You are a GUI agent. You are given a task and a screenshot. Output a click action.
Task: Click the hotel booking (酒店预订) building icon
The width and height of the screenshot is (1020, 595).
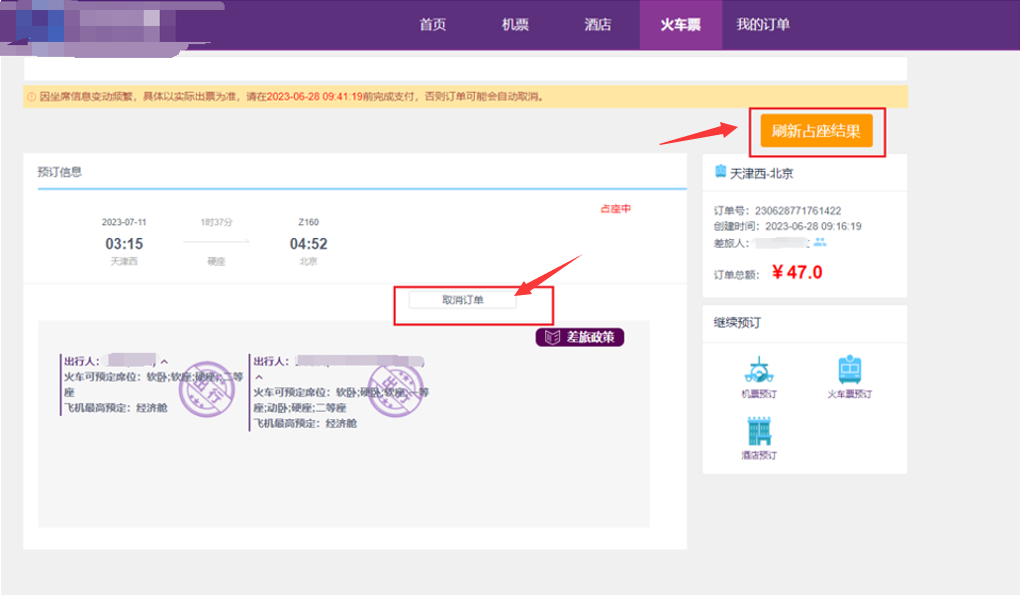(x=759, y=431)
